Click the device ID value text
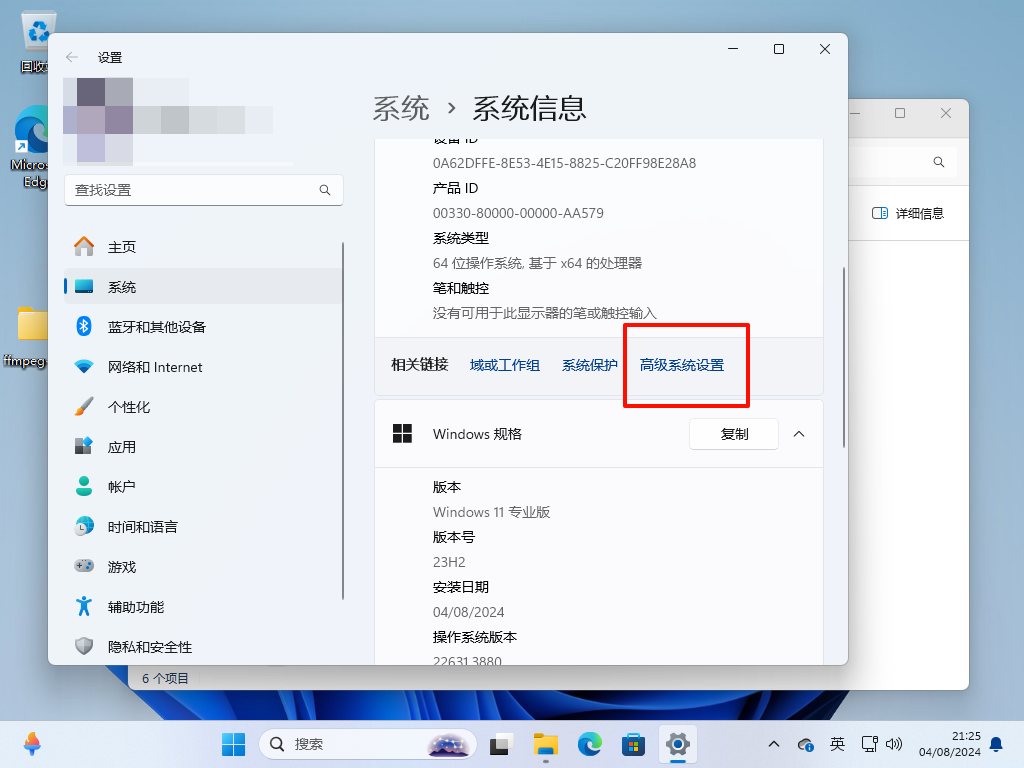The image size is (1024, 768). tap(564, 163)
